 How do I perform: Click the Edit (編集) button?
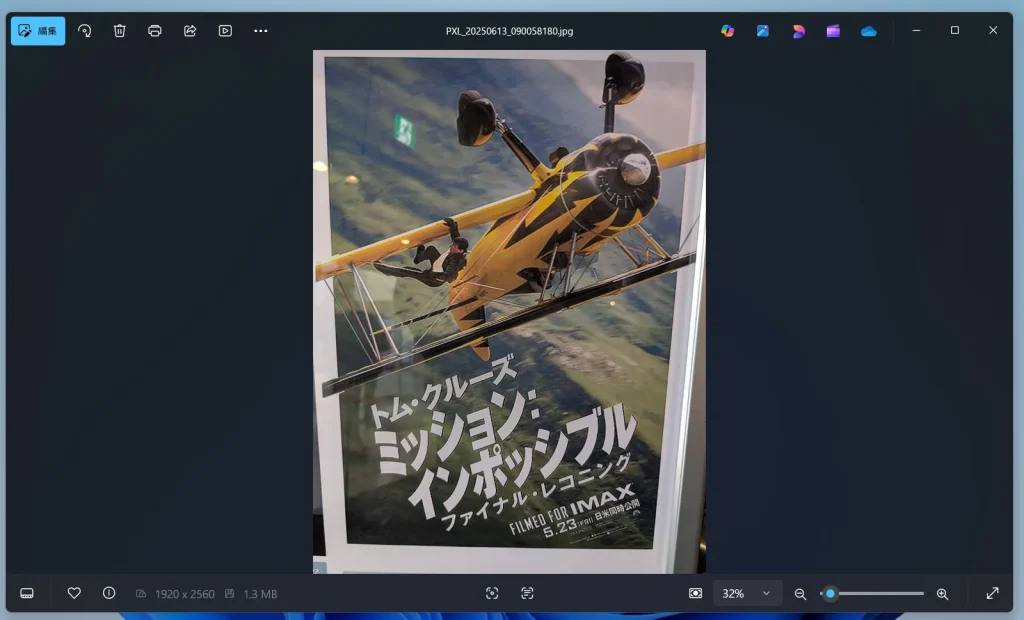(38, 31)
